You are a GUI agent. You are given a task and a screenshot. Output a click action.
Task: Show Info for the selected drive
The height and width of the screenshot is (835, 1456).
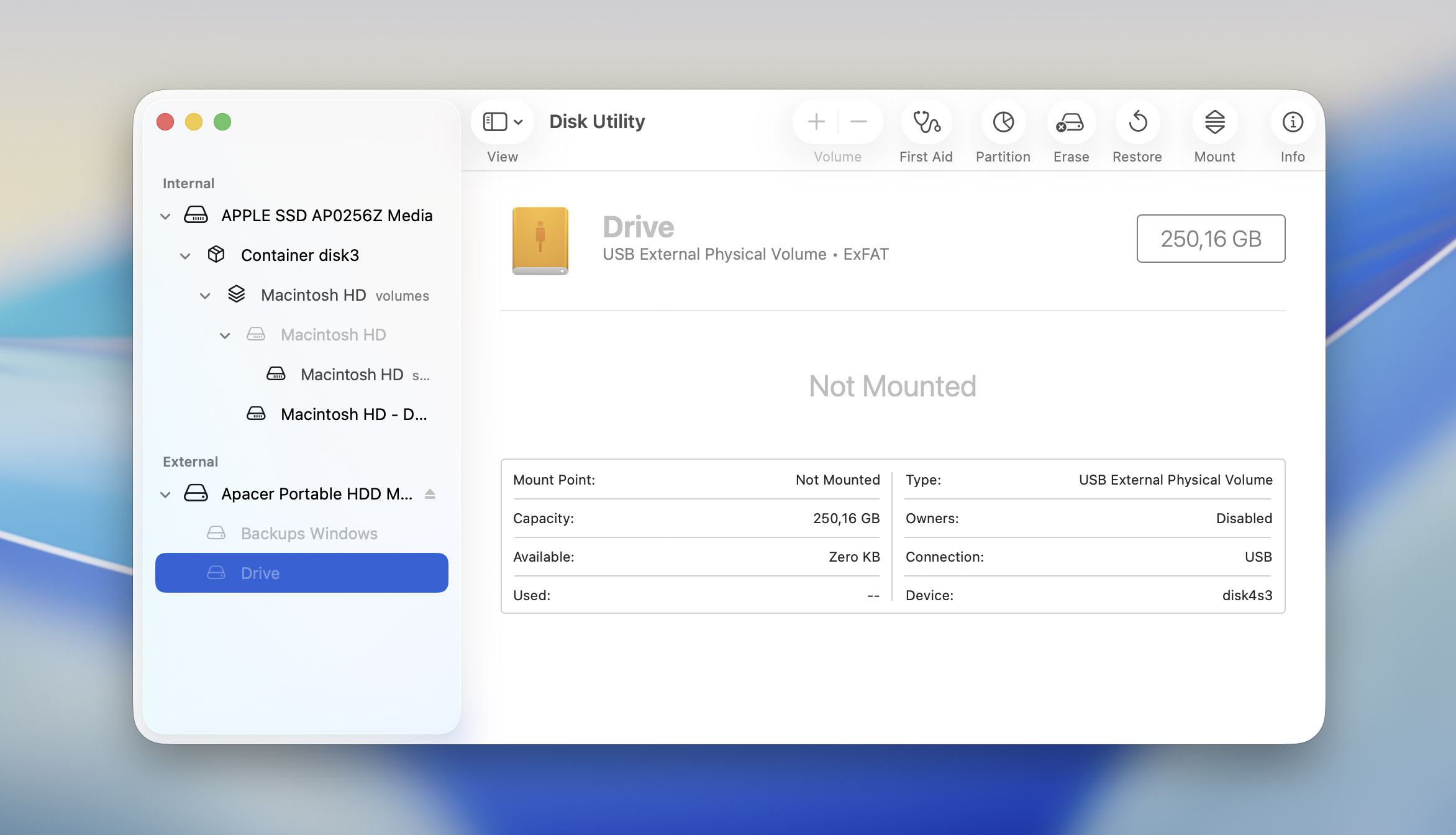pyautogui.click(x=1293, y=122)
